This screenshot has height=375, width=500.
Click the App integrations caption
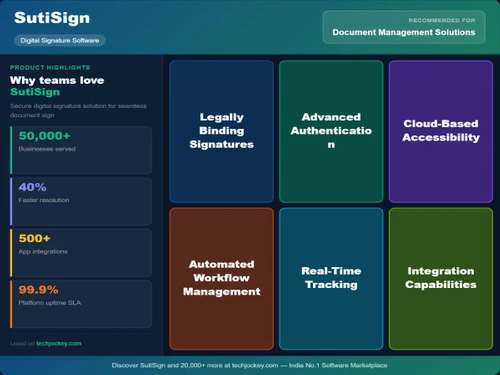(x=43, y=251)
